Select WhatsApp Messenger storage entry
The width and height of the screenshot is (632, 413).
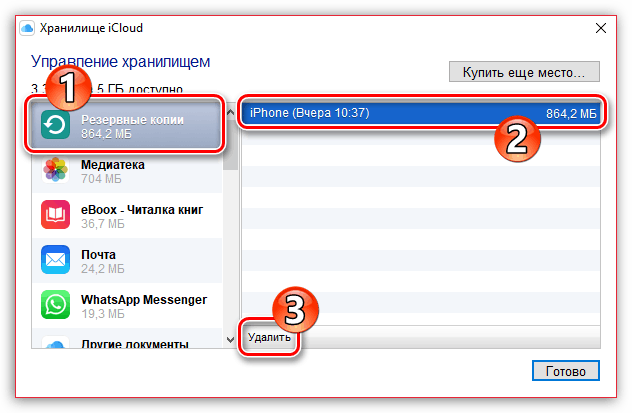pos(127,305)
